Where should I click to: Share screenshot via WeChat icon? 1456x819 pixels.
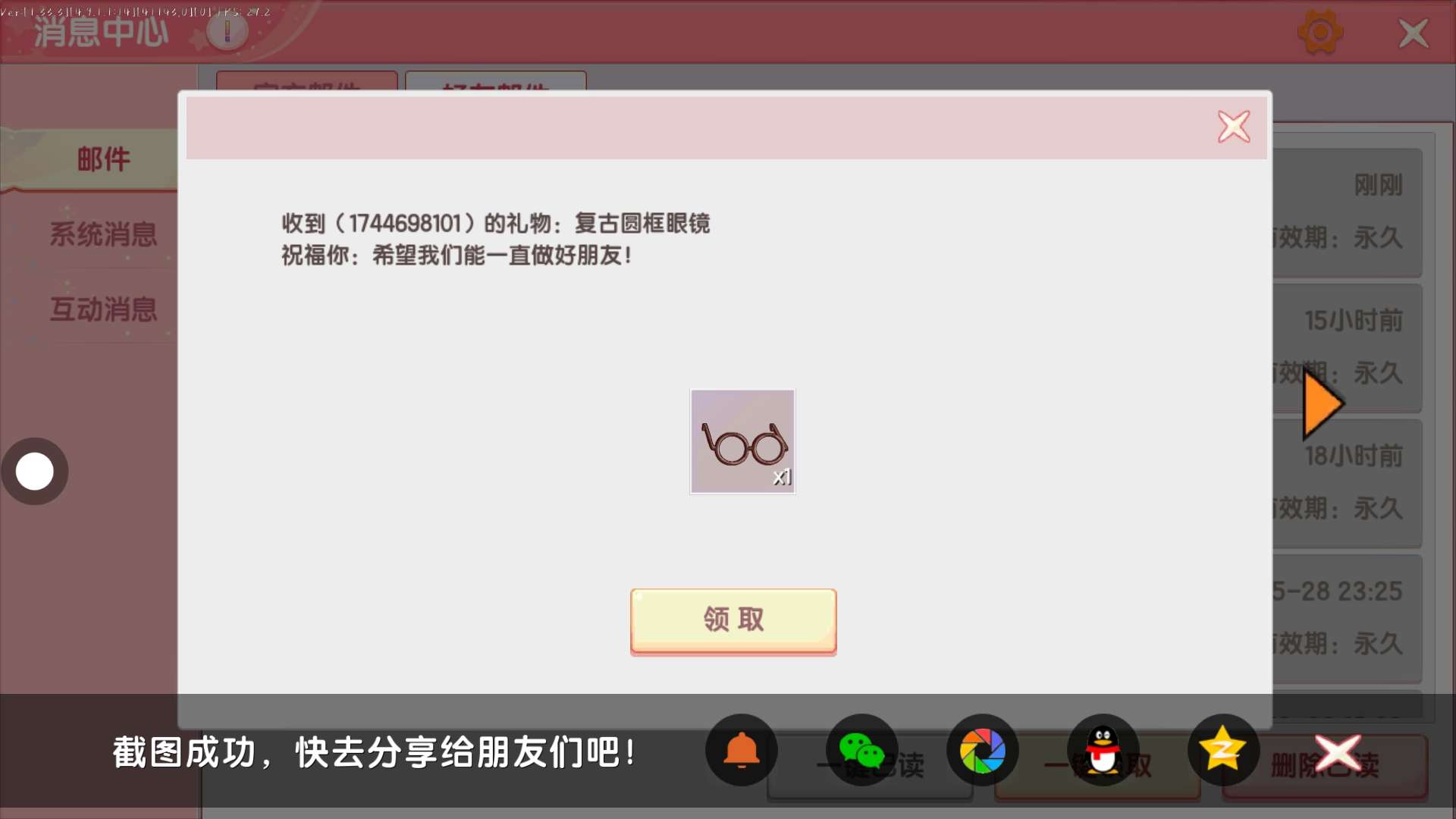pos(861,751)
